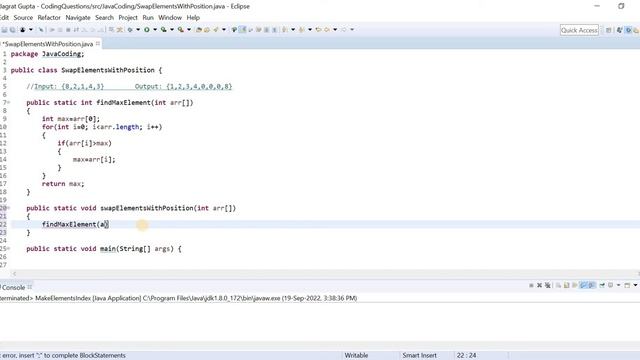Click the Smart Insert status entry
The height and width of the screenshot is (360, 640).
point(420,356)
